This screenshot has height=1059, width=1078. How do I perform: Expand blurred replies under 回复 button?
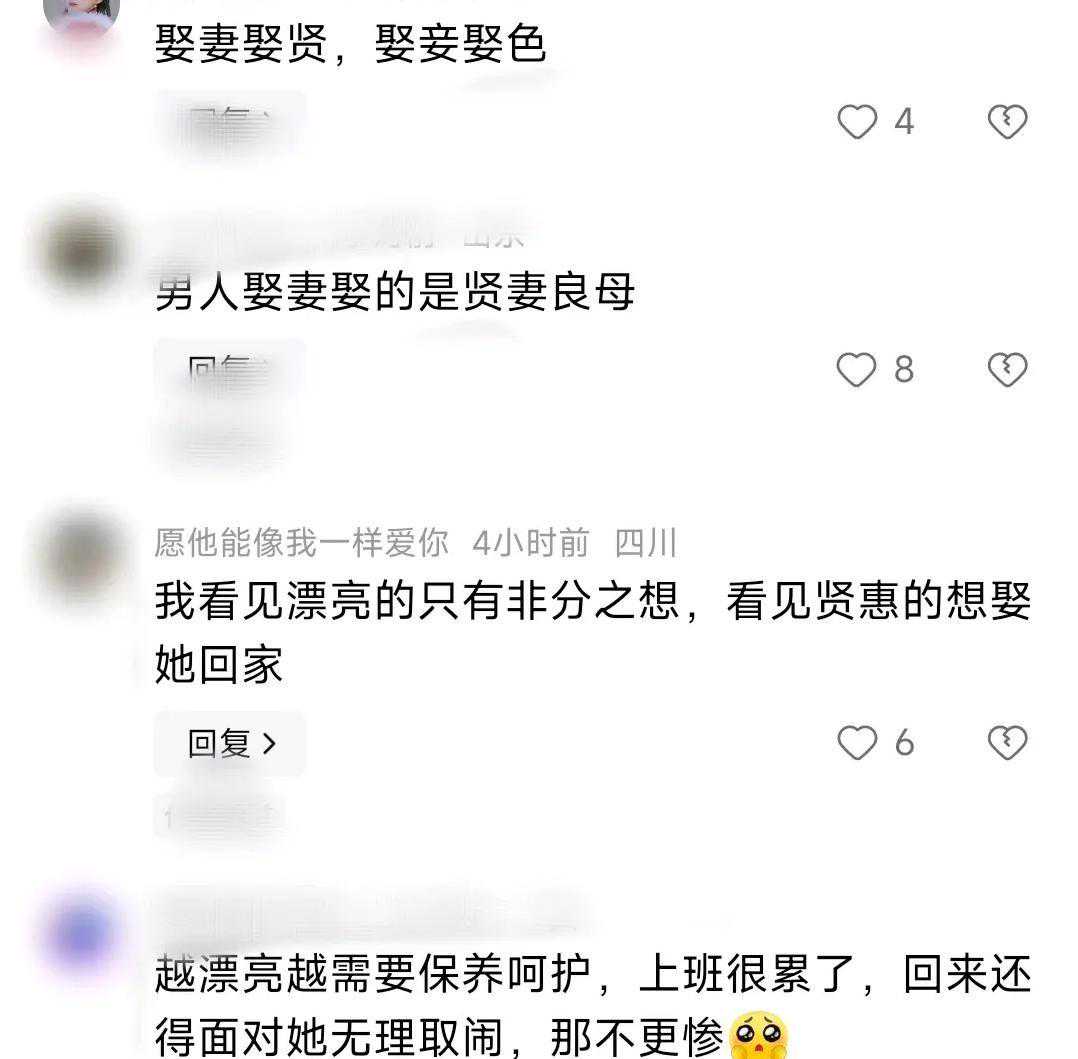click(220, 816)
